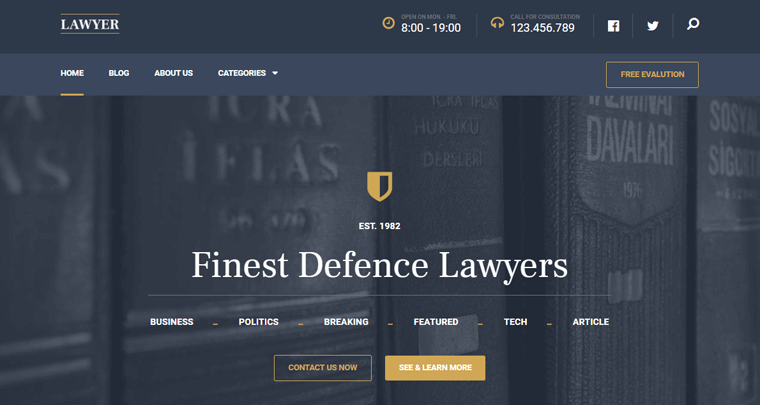Viewport: 760px width, 405px height.
Task: Click the phone number 123.456.789
Action: click(x=542, y=28)
